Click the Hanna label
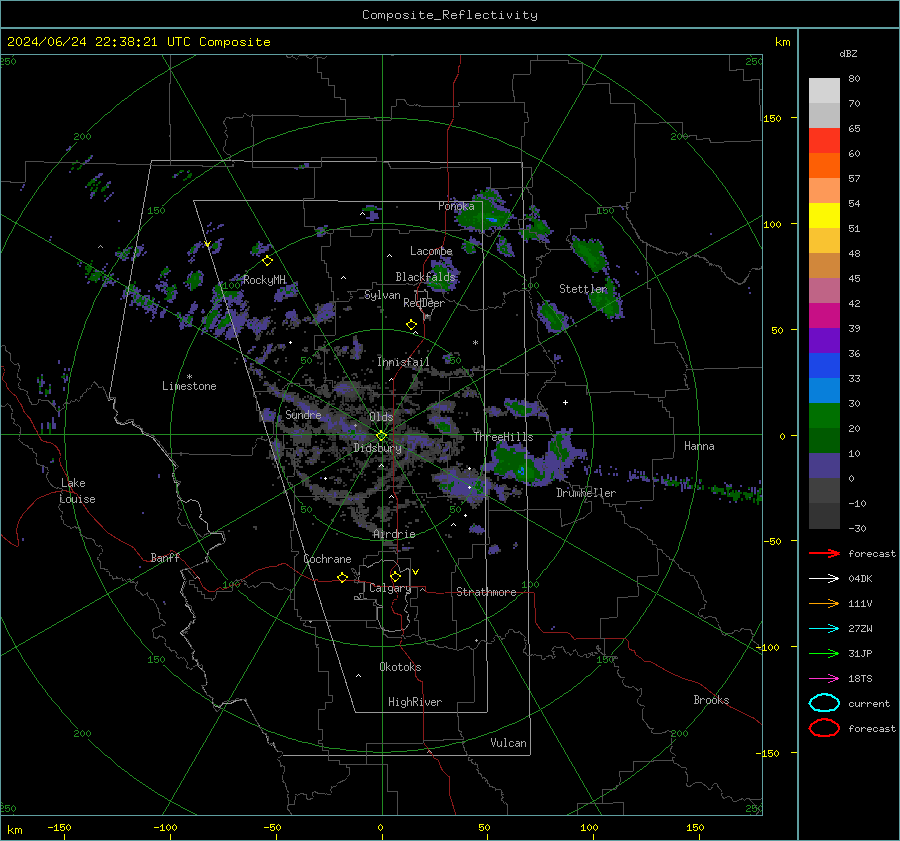This screenshot has height=841, width=900. coord(699,446)
